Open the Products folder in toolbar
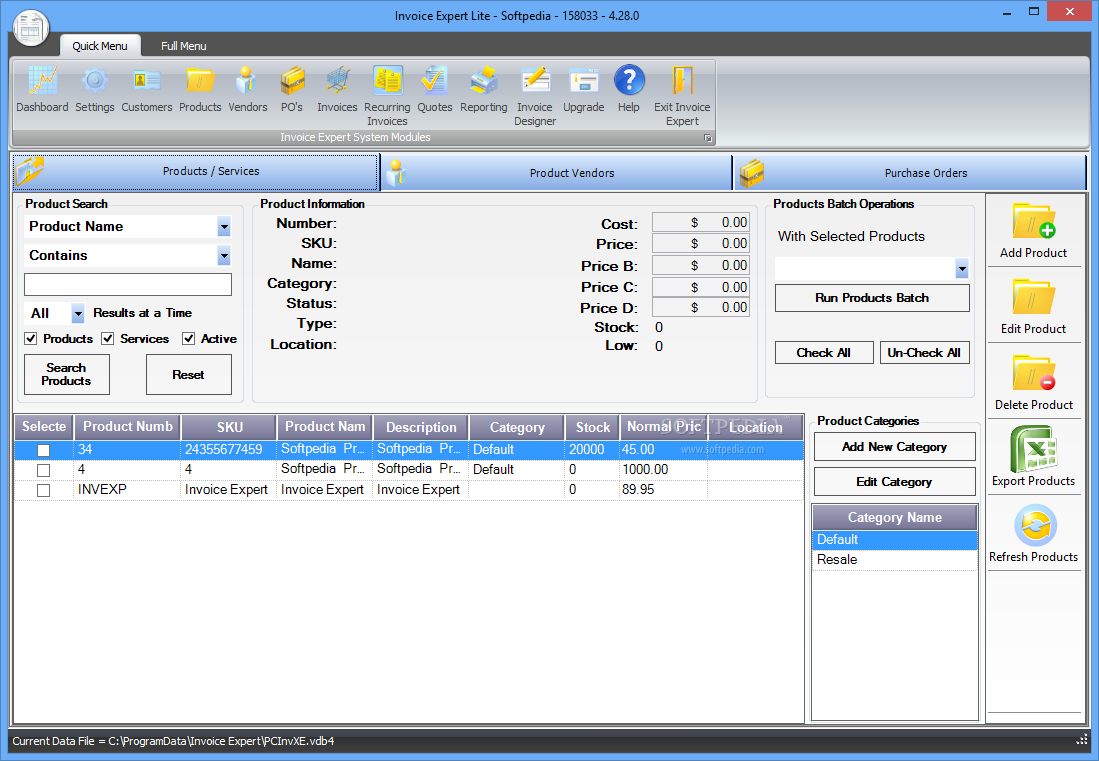The image size is (1099, 761). (x=200, y=89)
